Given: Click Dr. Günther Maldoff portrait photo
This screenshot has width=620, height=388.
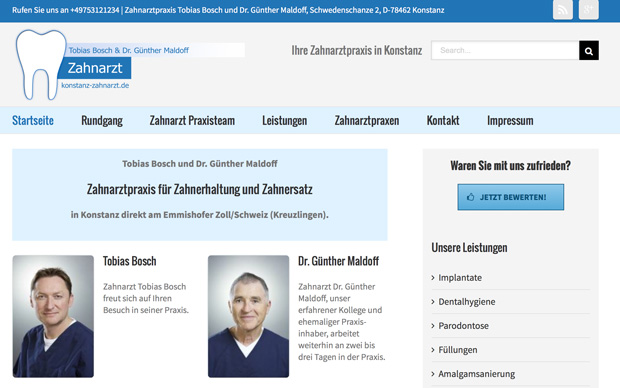Looking at the screenshot, I should pyautogui.click(x=248, y=316).
